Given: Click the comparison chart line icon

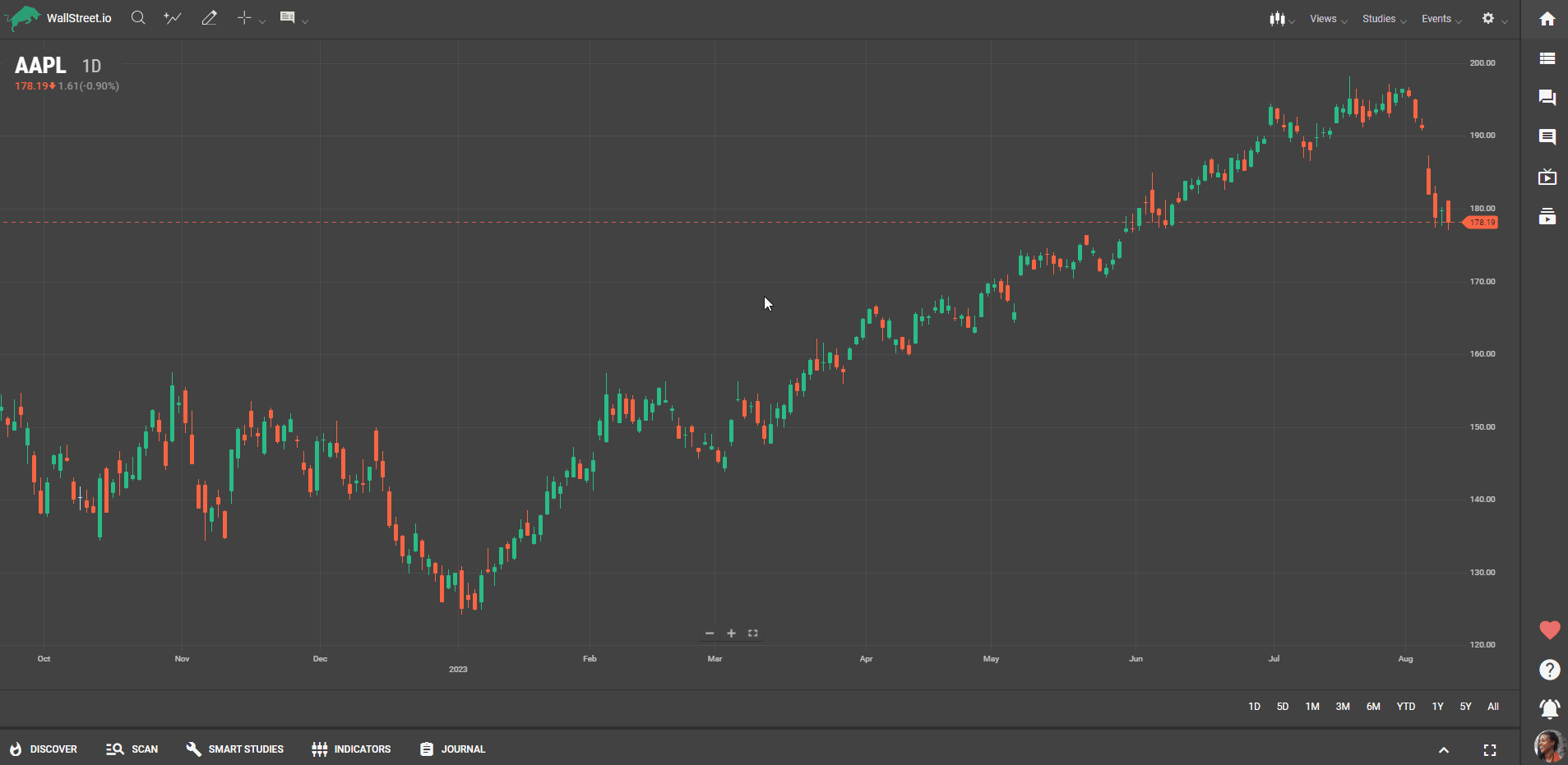Looking at the screenshot, I should (x=173, y=18).
